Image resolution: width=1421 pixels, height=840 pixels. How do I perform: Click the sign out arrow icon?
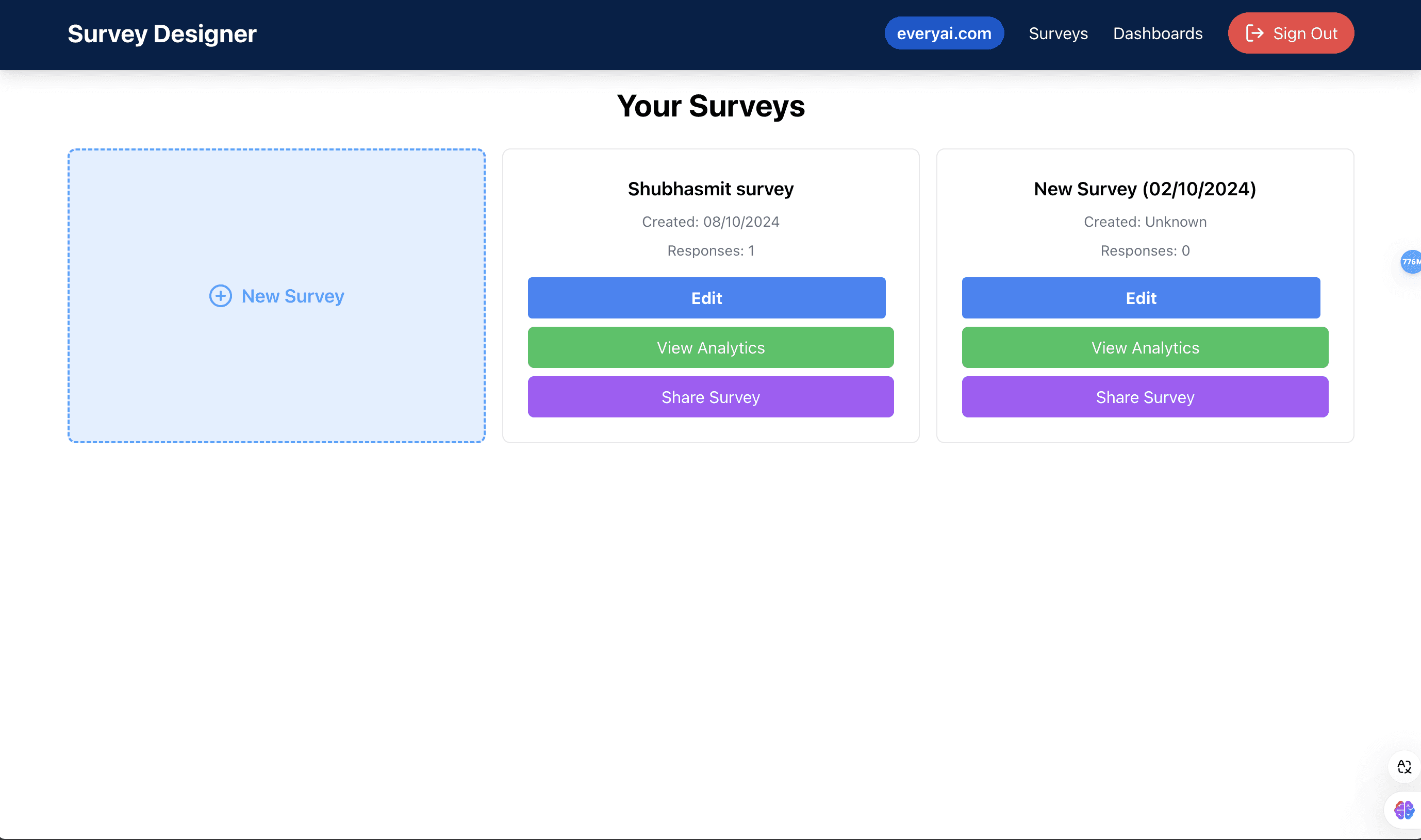pyautogui.click(x=1254, y=33)
